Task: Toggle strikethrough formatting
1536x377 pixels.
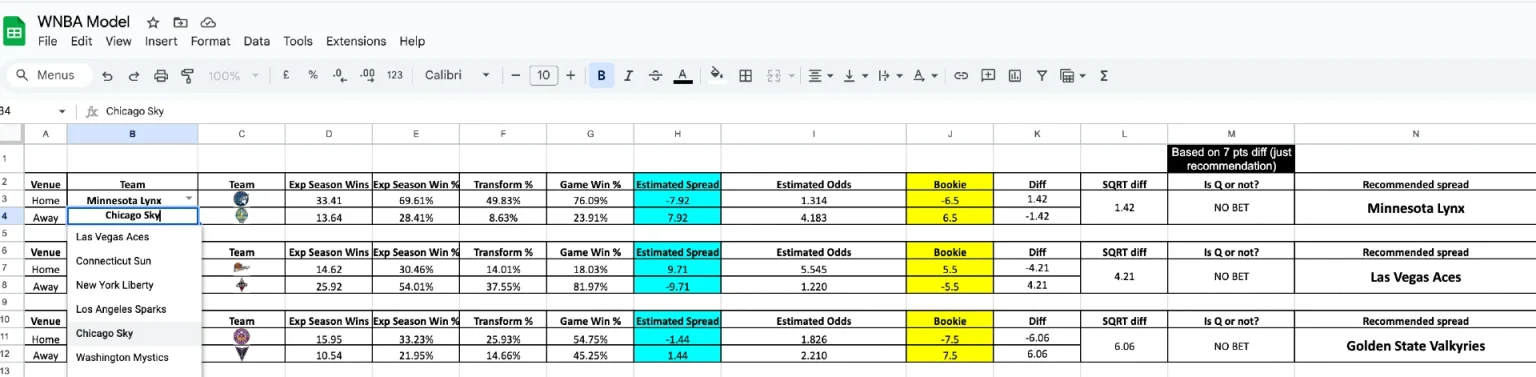Action: pos(655,75)
